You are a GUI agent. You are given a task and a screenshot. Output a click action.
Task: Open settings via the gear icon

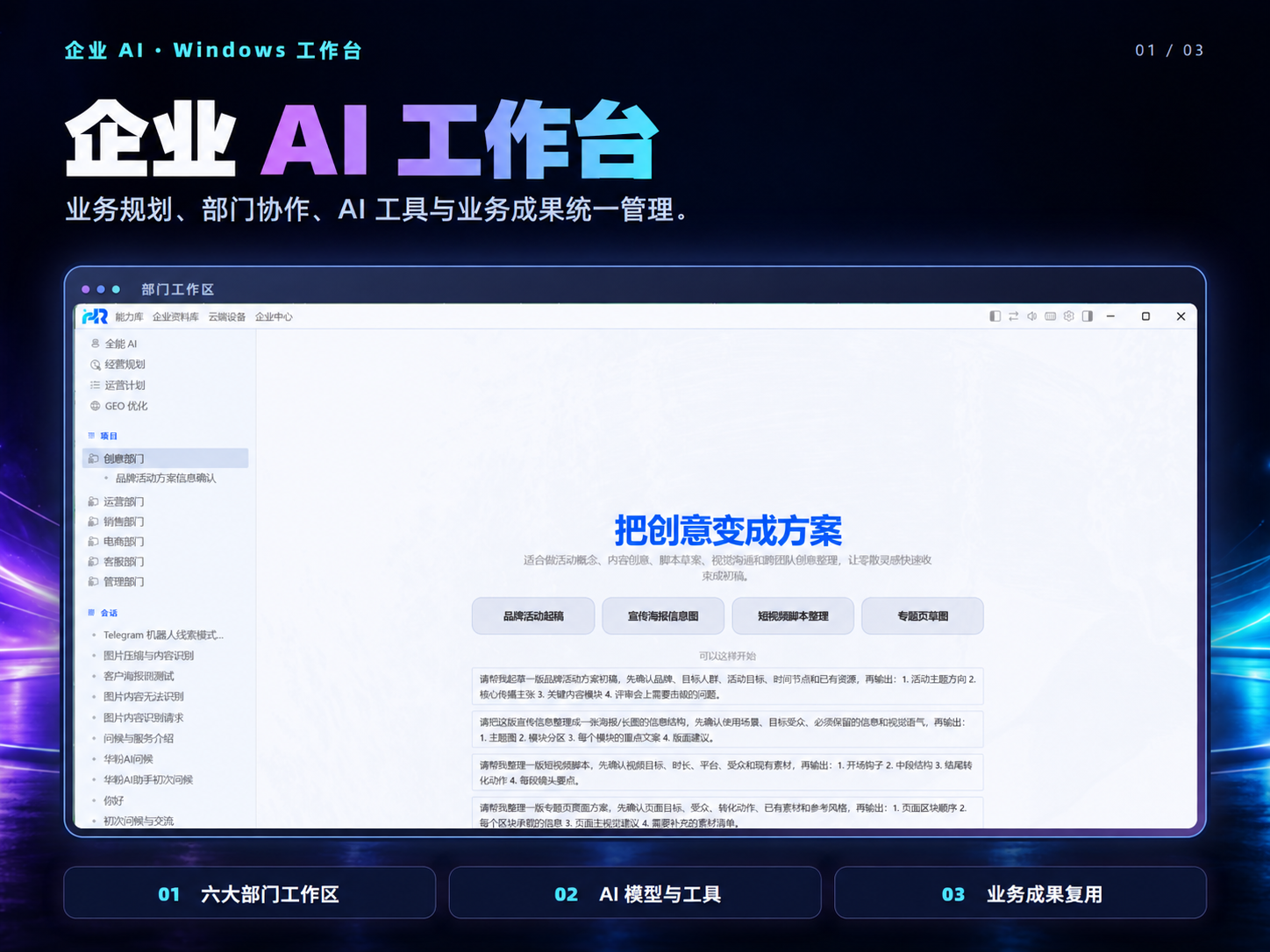(1068, 316)
